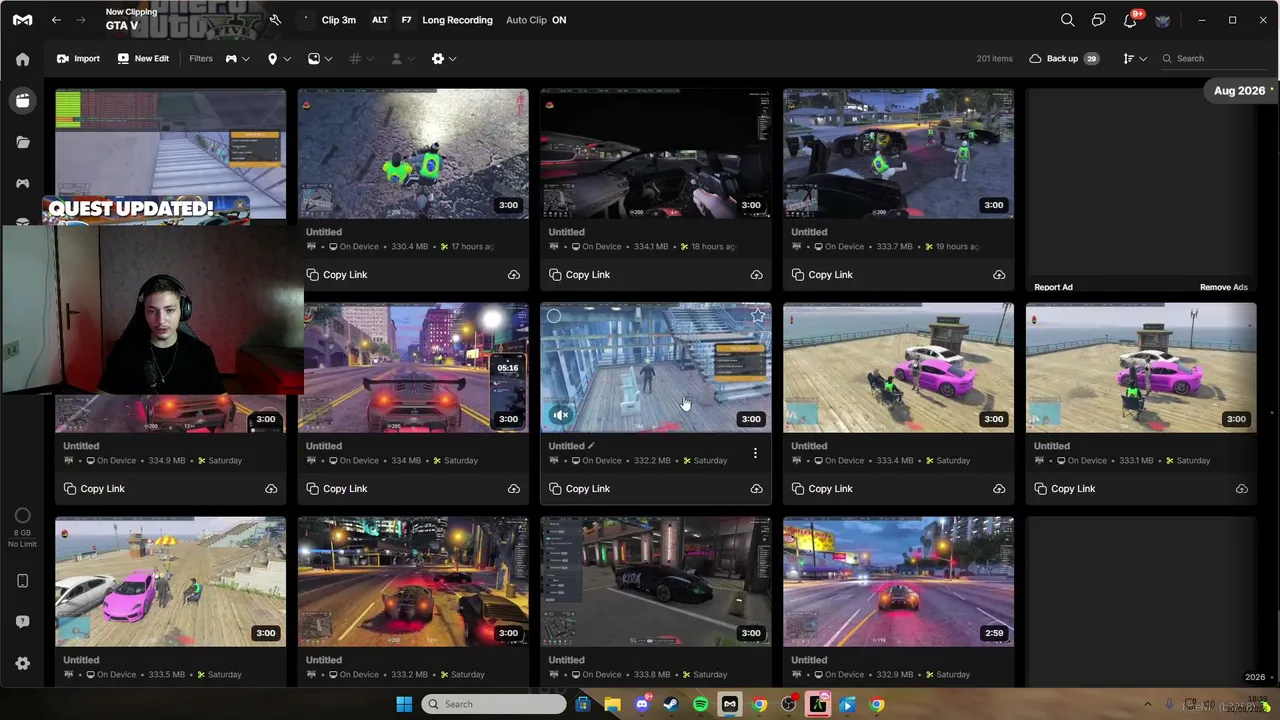Screen dimensions: 1280x720
Task: Select the hovered clip using its circle checkbox
Action: click(554, 317)
